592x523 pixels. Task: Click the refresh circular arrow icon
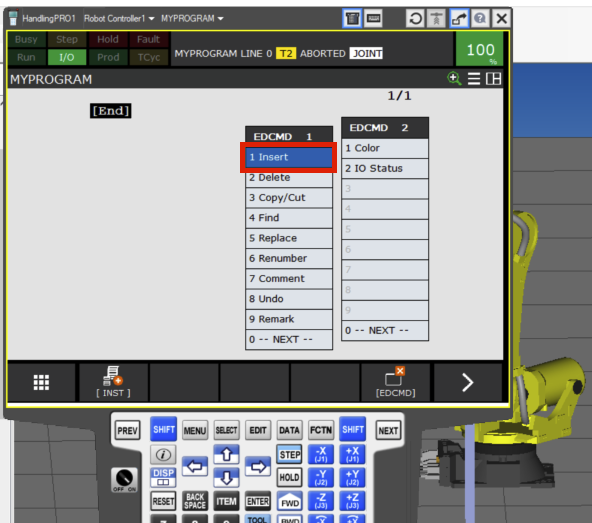[415, 18]
